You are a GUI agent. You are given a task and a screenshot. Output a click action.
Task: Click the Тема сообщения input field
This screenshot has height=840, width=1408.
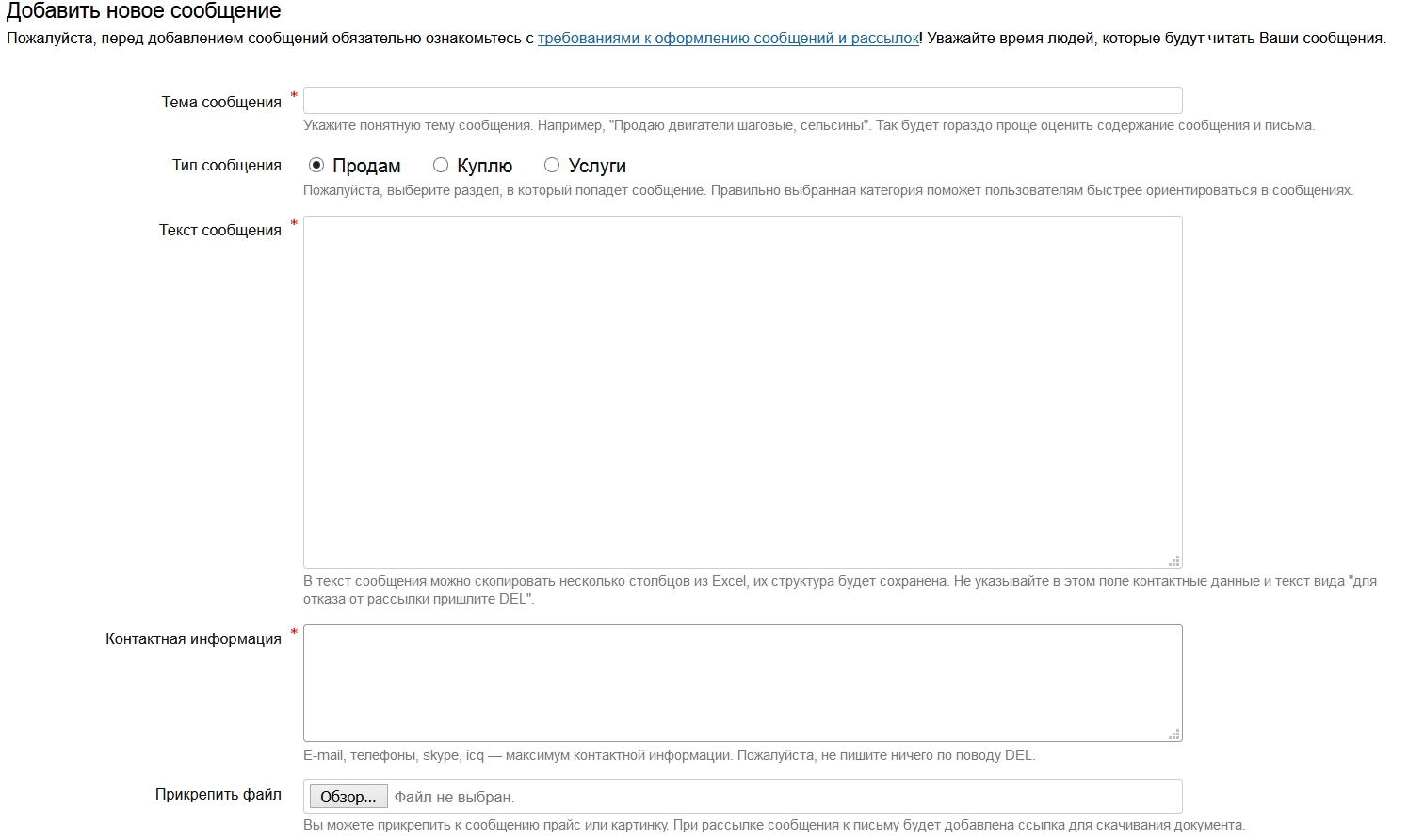[742, 101]
